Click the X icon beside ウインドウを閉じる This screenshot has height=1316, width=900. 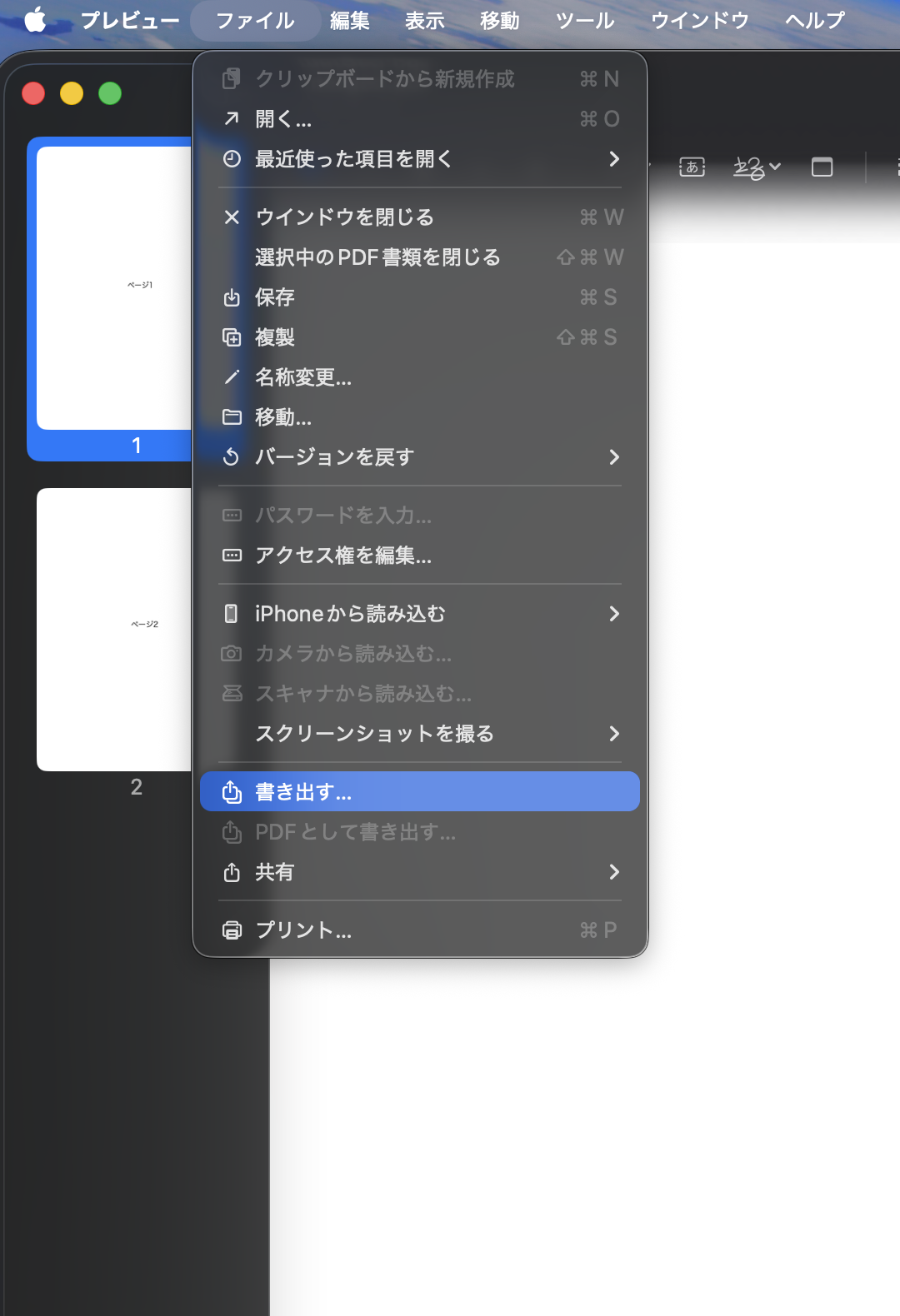(x=232, y=217)
